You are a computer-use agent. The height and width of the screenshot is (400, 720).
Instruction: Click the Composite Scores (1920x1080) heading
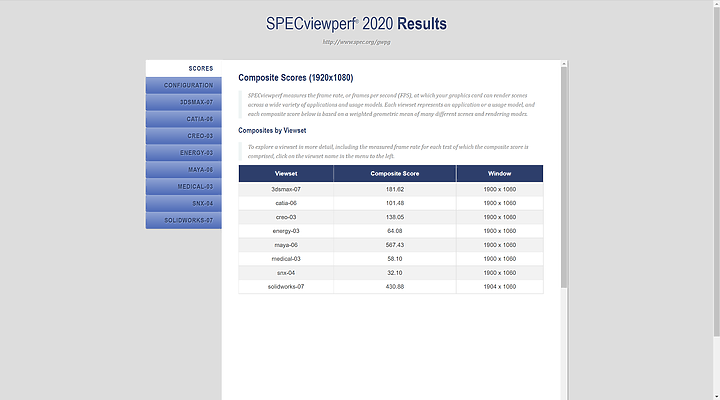296,78
